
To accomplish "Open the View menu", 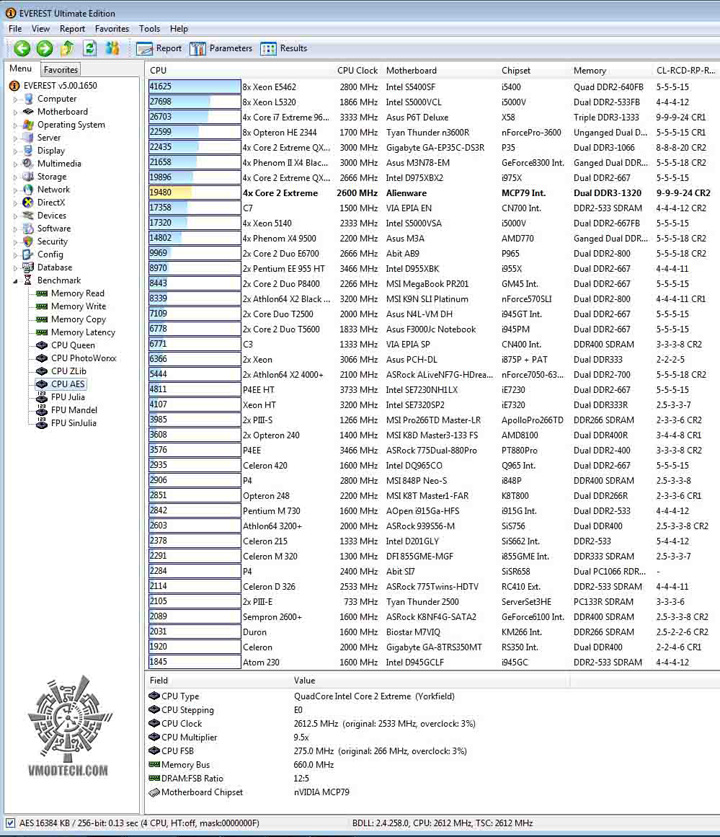I will point(41,29).
